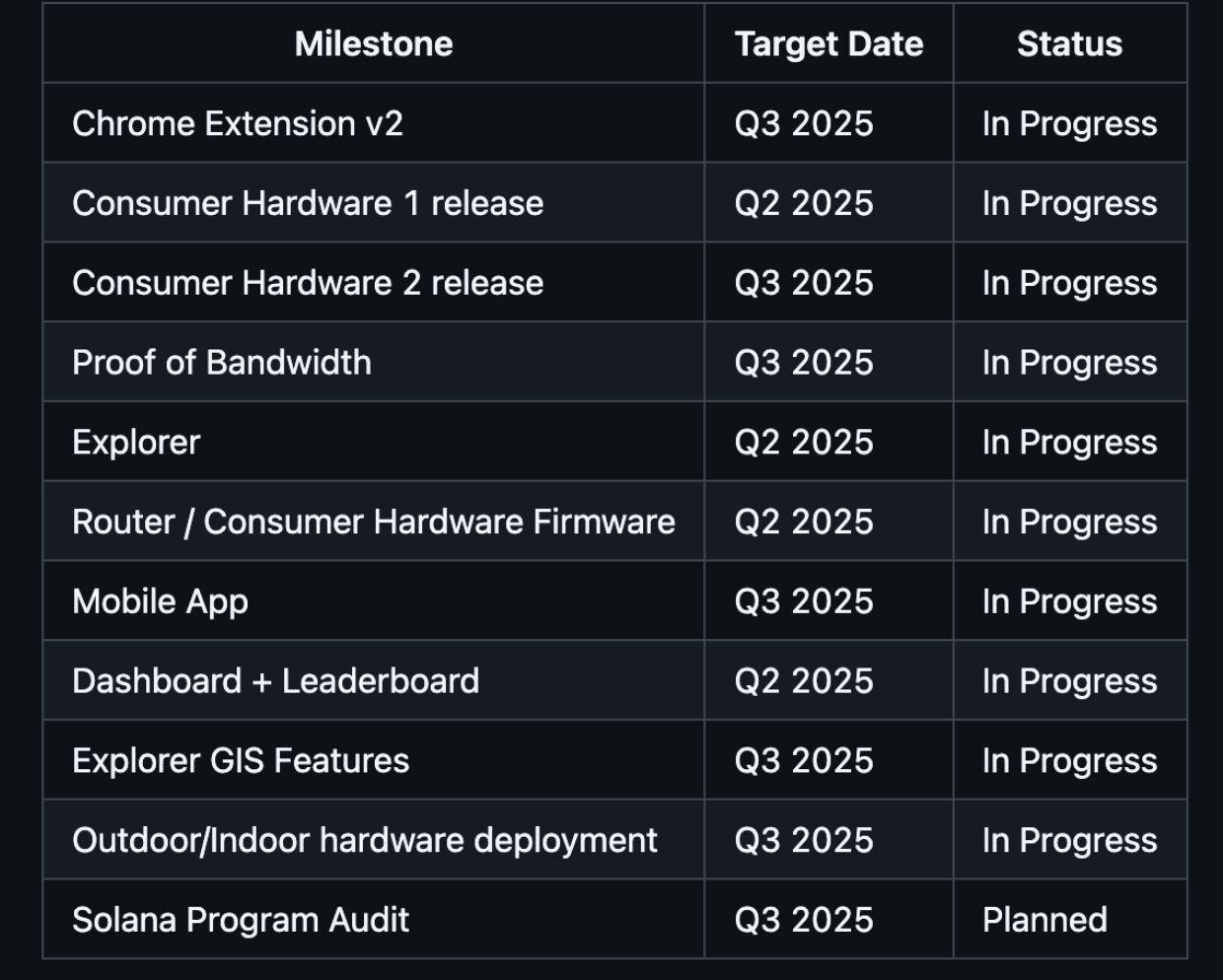Click the Milestone column header
Image resolution: width=1223 pixels, height=980 pixels.
[373, 43]
